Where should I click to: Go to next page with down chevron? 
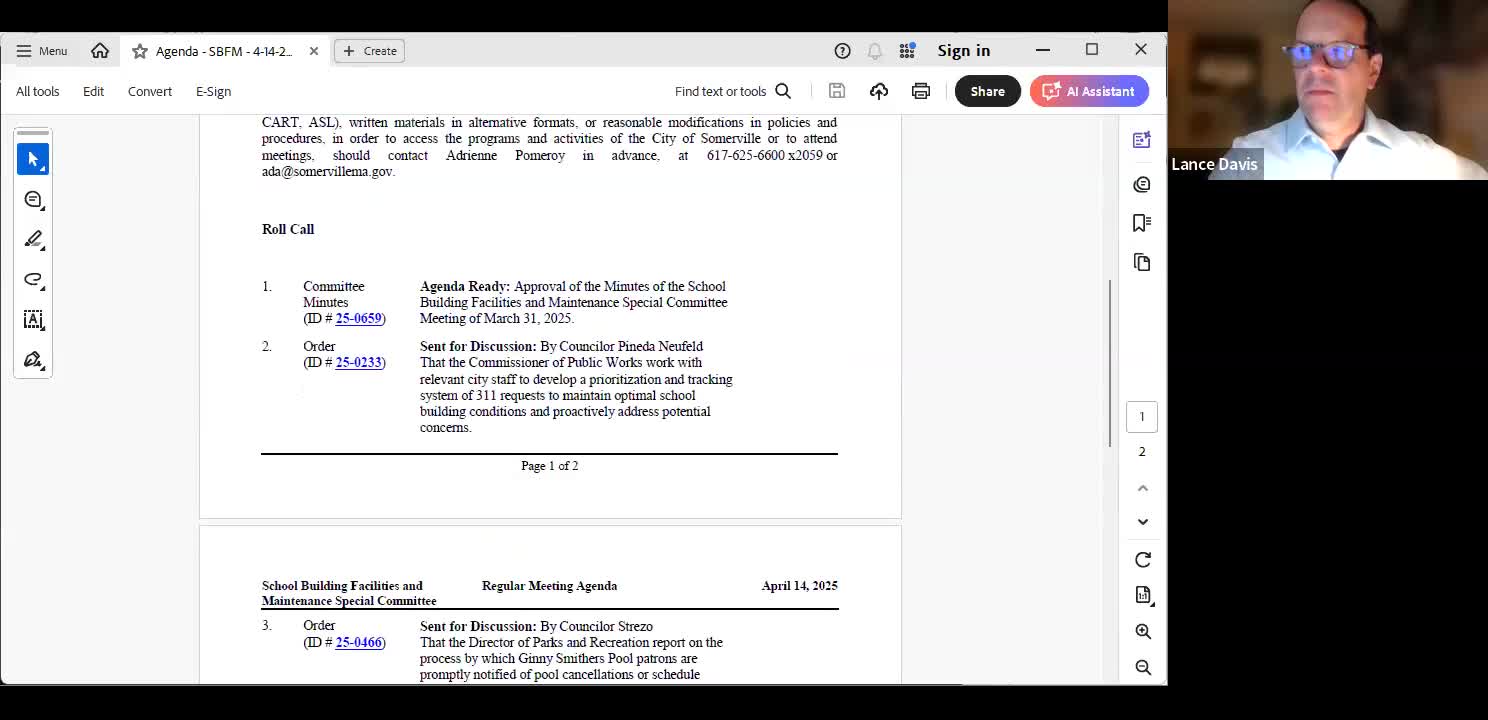(x=1143, y=522)
